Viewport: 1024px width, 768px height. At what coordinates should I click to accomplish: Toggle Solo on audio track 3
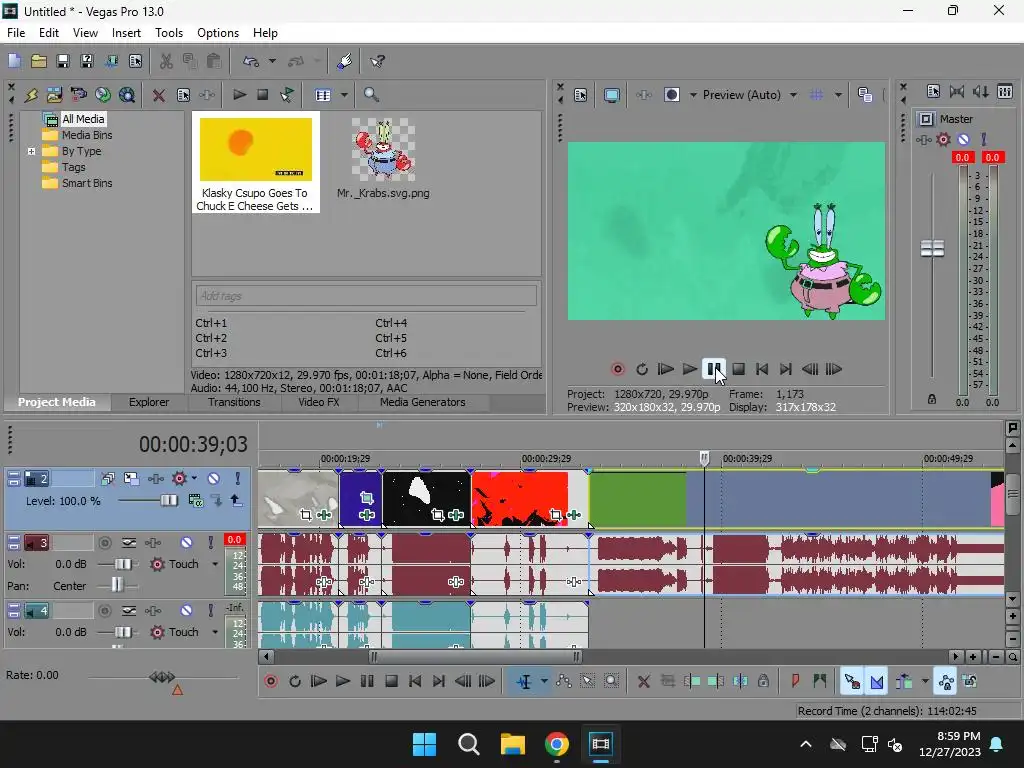pyautogui.click(x=210, y=543)
